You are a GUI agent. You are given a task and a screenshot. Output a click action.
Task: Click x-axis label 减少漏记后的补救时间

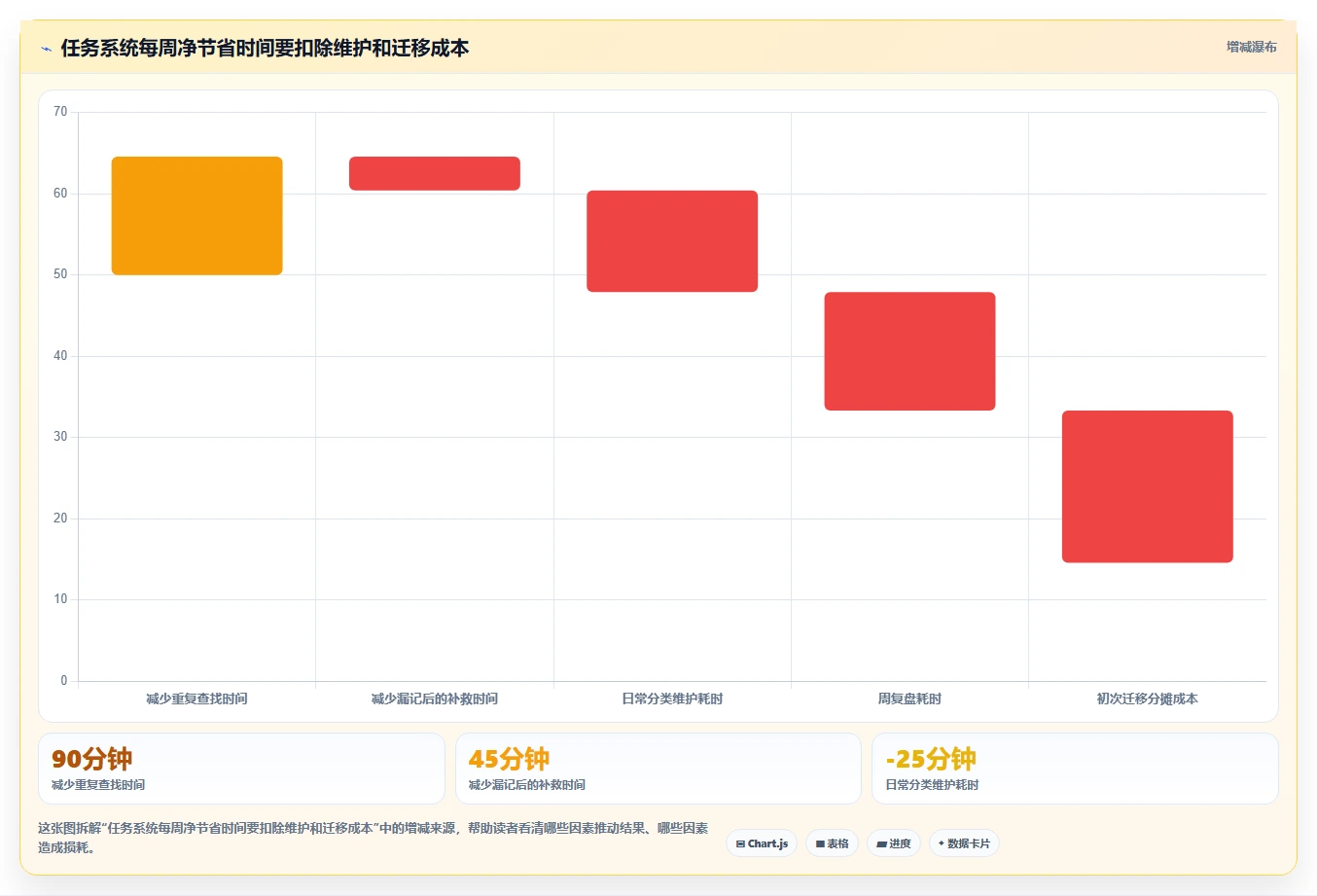tap(435, 699)
